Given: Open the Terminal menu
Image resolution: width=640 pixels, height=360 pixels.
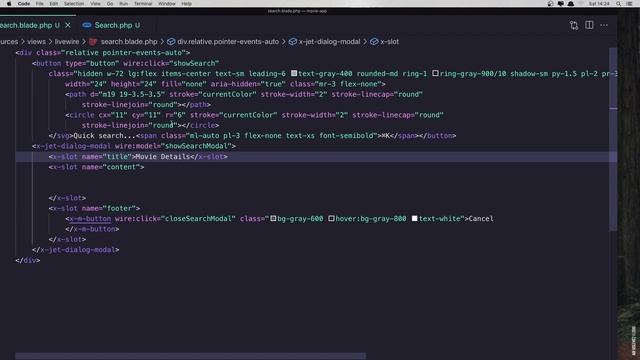Looking at the screenshot, I should [143, 4].
